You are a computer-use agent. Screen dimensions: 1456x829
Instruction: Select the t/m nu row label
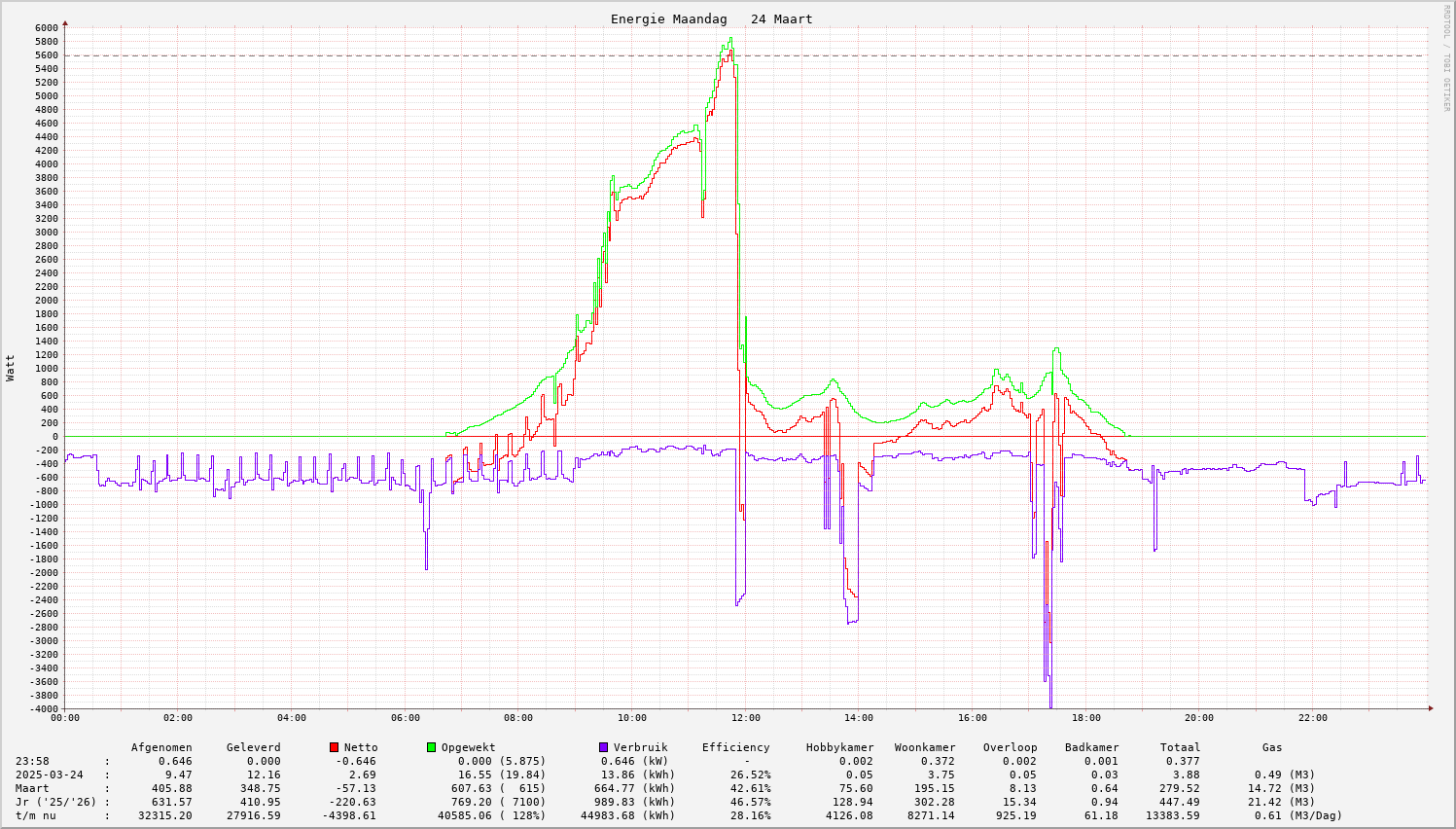(x=35, y=815)
